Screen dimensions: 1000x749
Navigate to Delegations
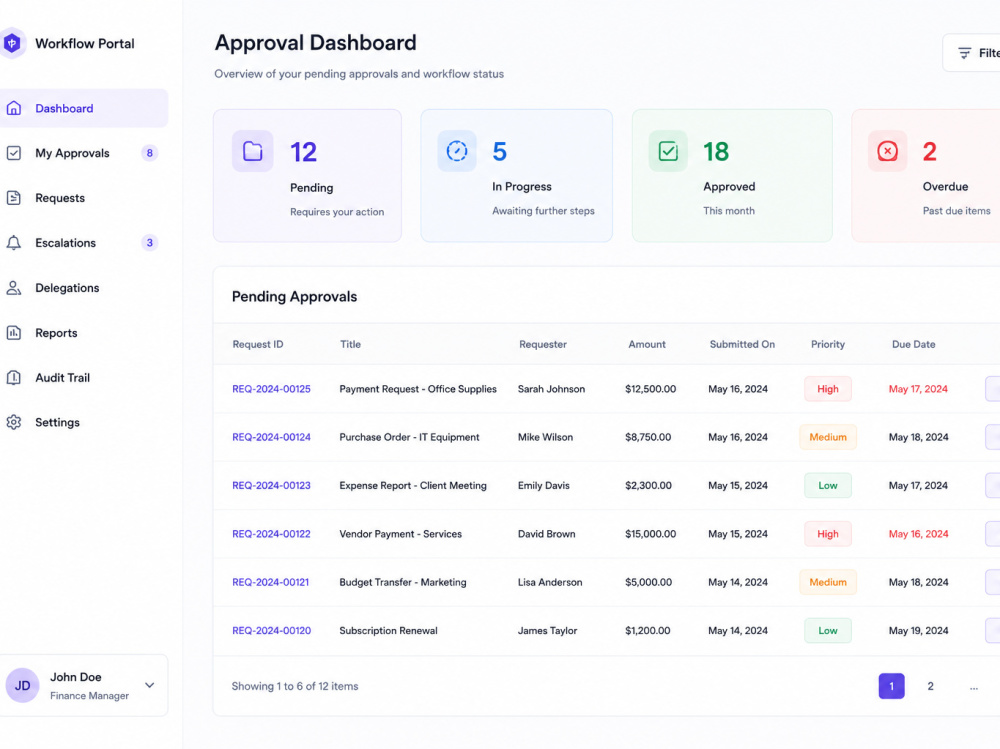tap(83, 288)
